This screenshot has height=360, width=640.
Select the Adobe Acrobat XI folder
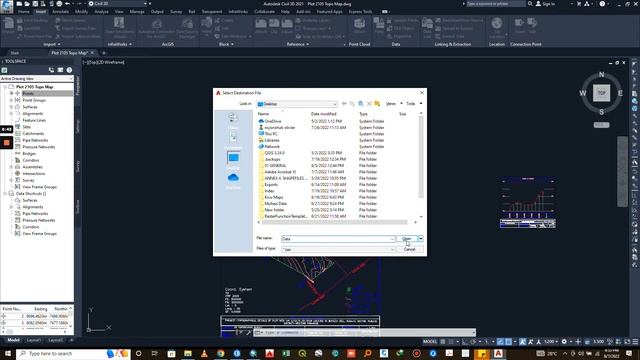(x=280, y=172)
